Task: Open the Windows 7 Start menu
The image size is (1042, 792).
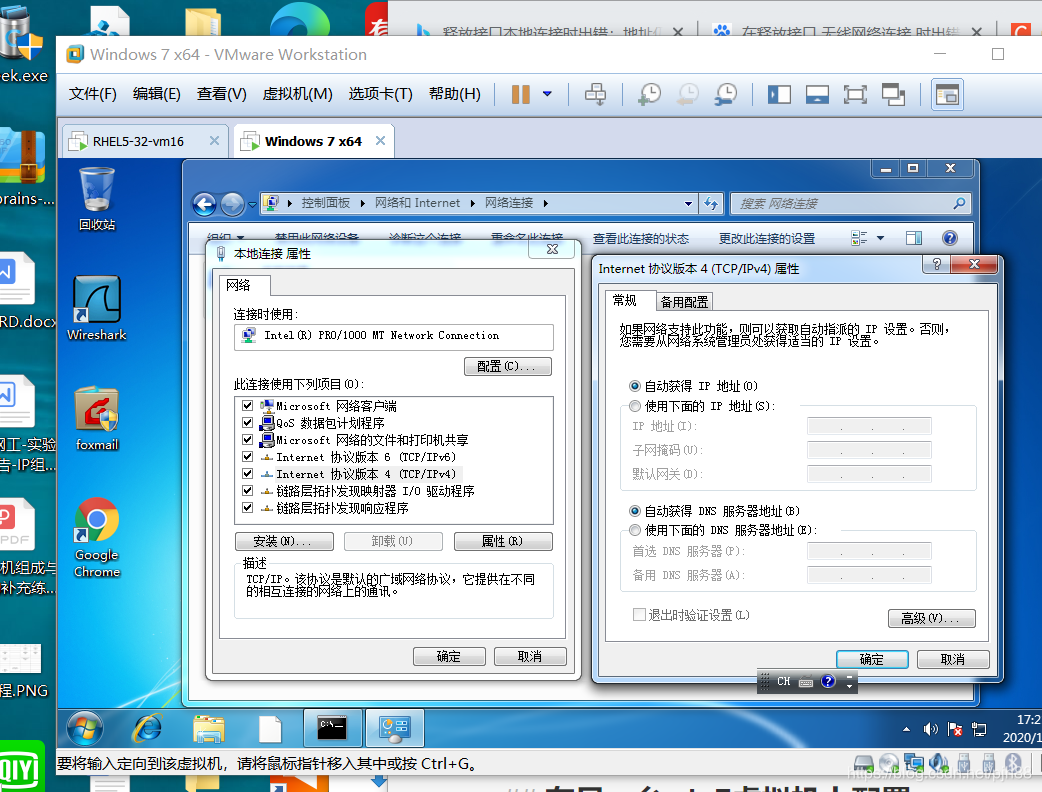Action: pyautogui.click(x=84, y=728)
